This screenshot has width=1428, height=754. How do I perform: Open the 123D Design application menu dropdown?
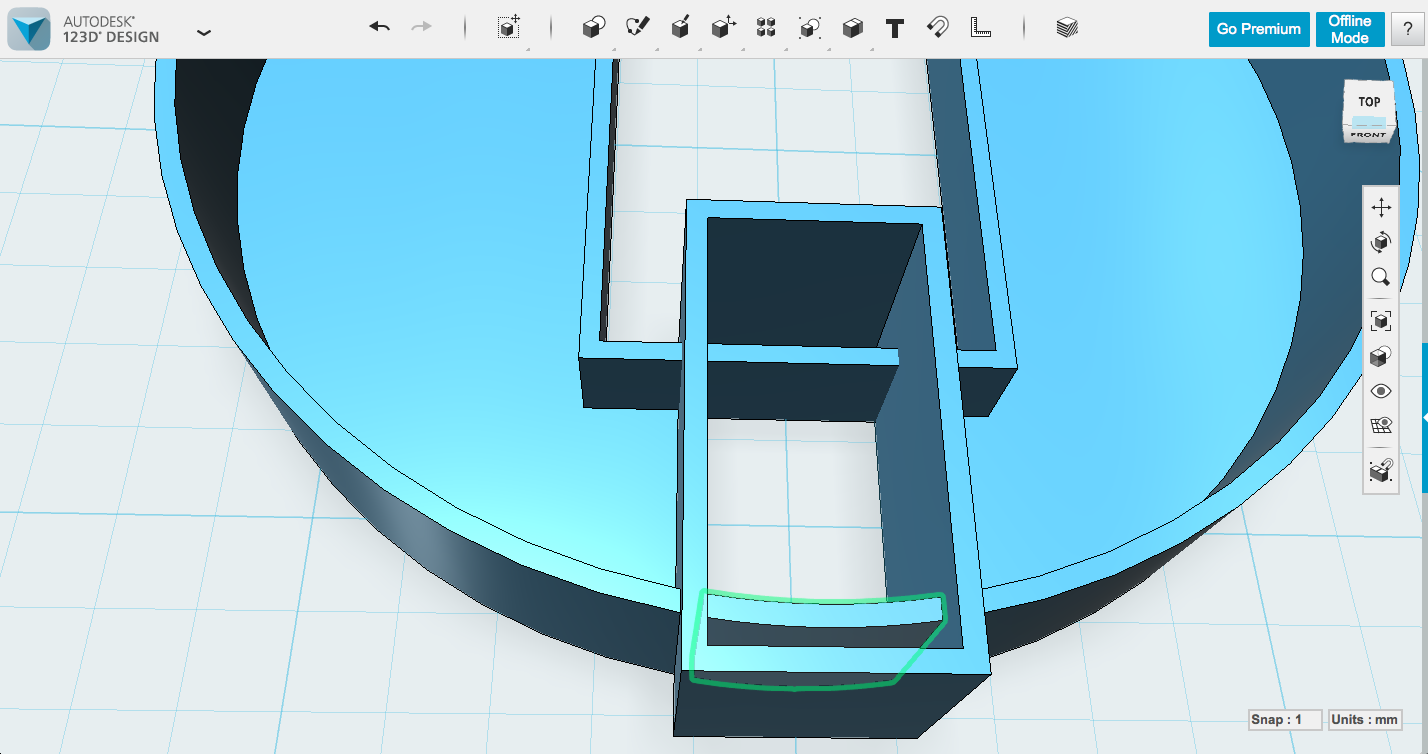click(204, 32)
